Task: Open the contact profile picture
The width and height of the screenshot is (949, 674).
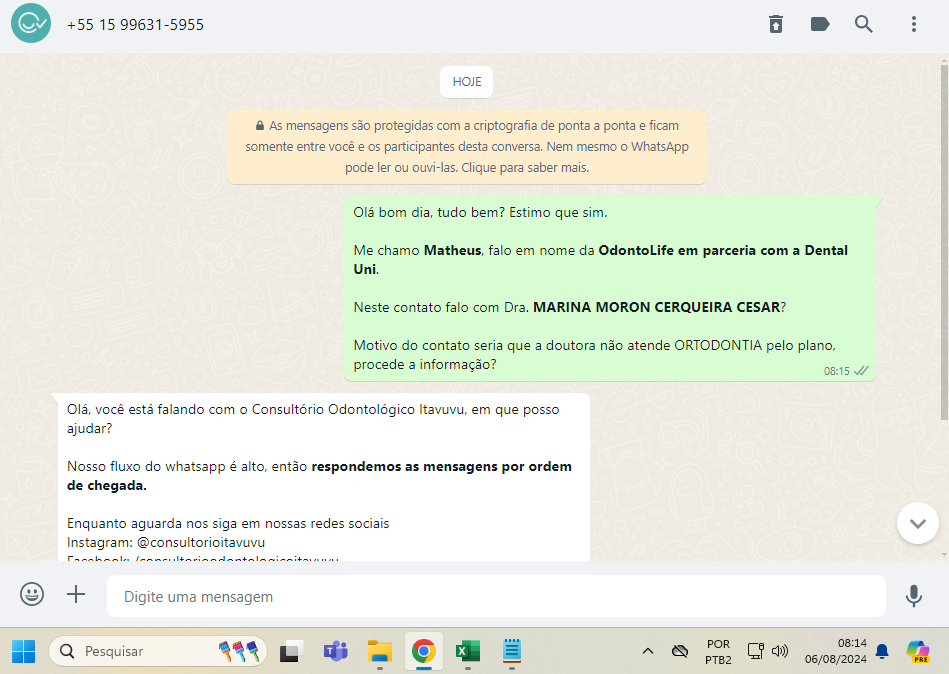Action: pyautogui.click(x=31, y=24)
